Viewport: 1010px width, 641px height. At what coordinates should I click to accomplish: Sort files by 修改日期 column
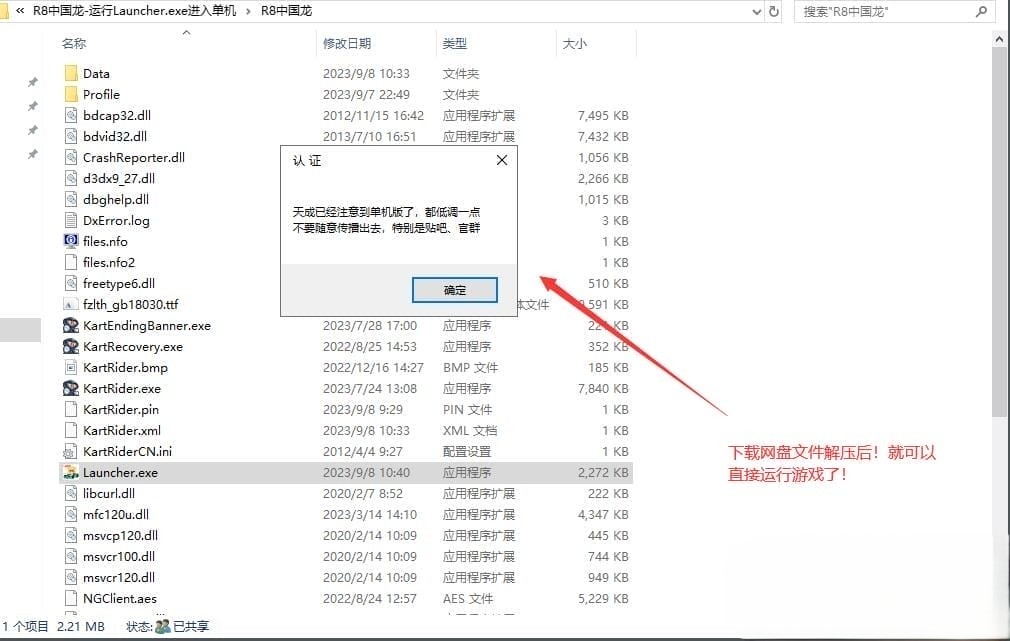347,44
